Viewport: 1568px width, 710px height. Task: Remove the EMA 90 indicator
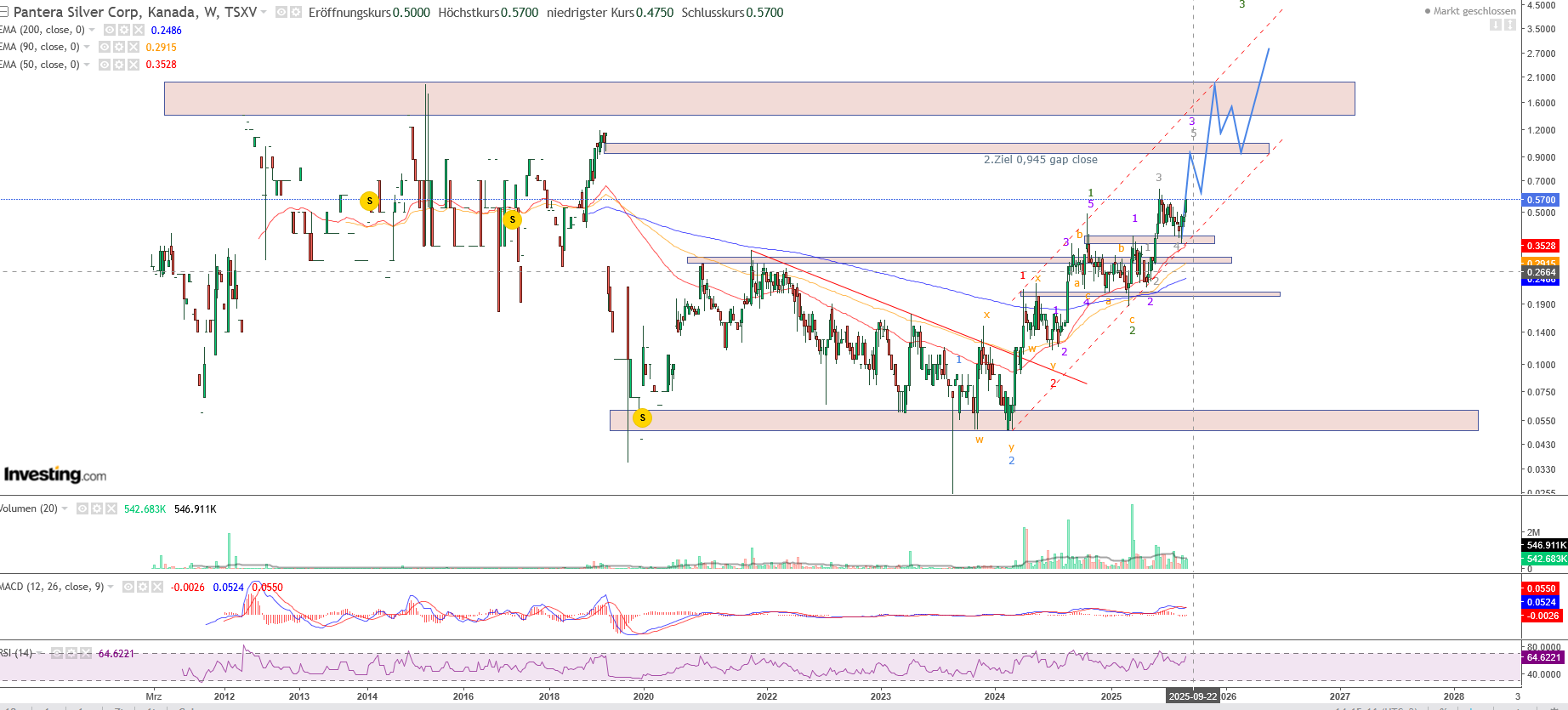click(134, 47)
